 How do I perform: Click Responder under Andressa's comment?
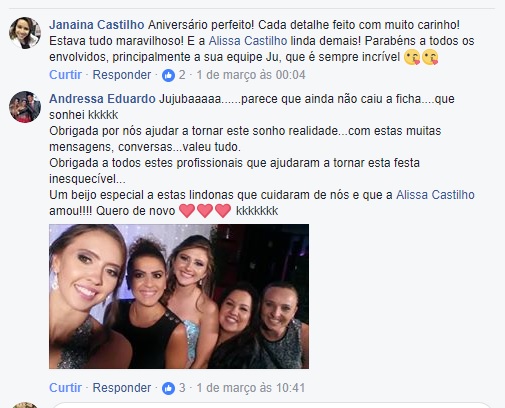pyautogui.click(x=122, y=388)
